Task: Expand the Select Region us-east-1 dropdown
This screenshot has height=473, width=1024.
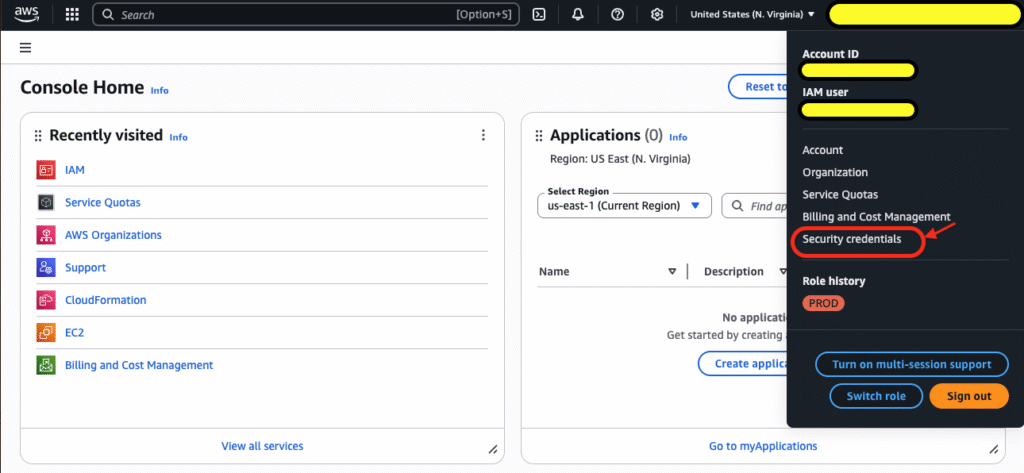Action: [624, 205]
